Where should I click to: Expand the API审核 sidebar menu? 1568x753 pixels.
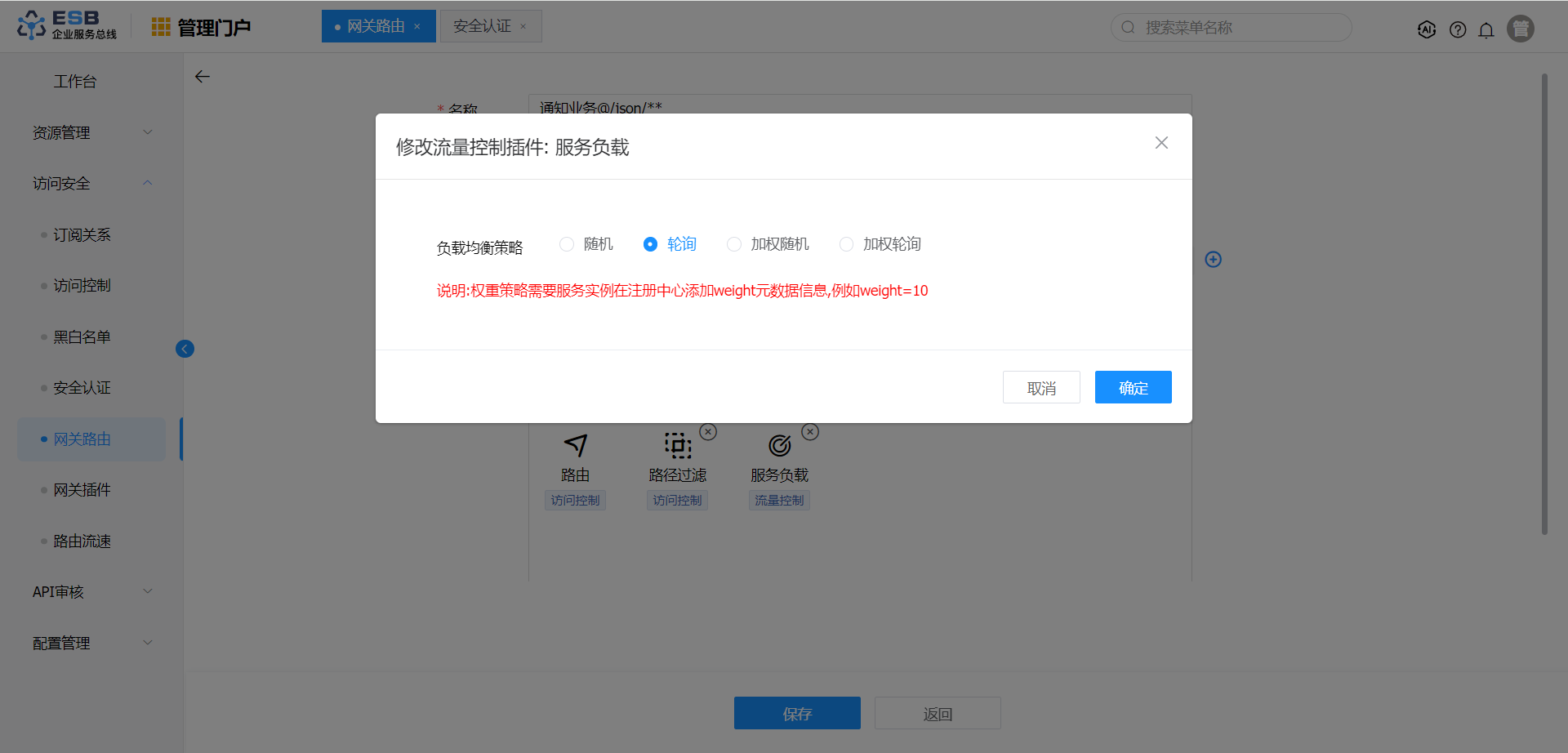[x=91, y=592]
